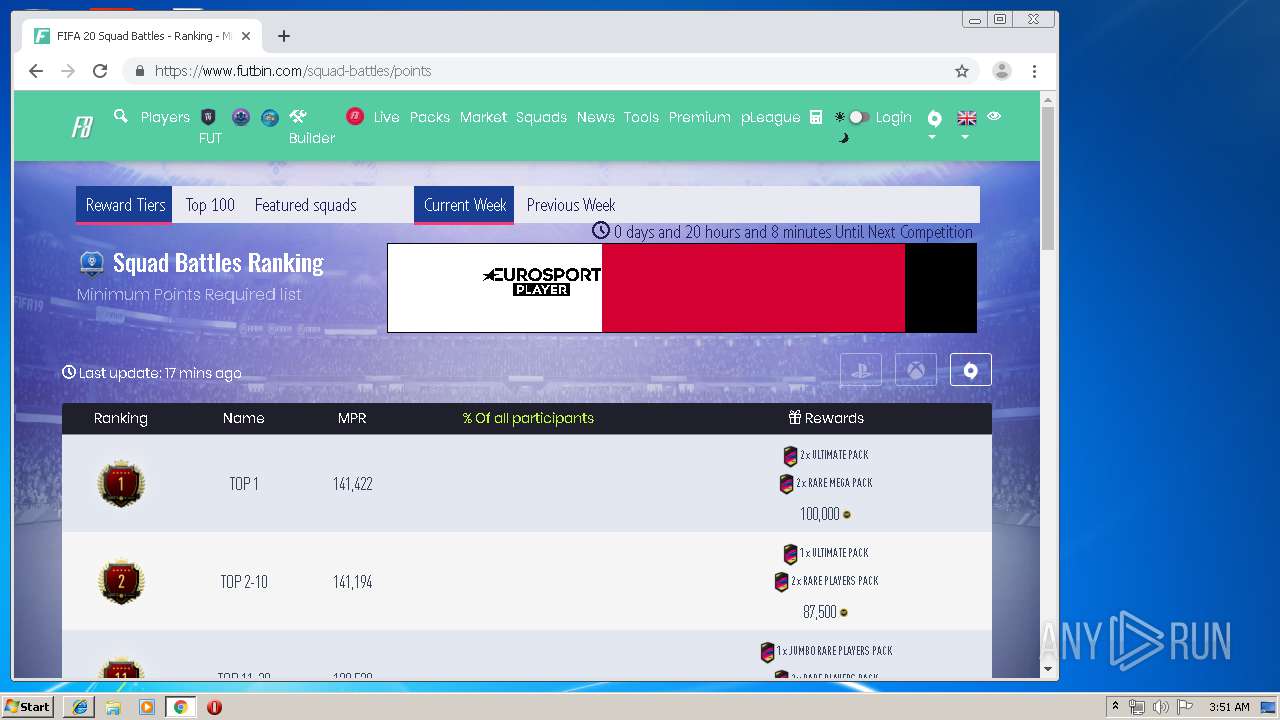This screenshot has height=720, width=1280.
Task: Click the 1x Jumbo Rare Players Pack reward
Action: pyautogui.click(x=826, y=651)
